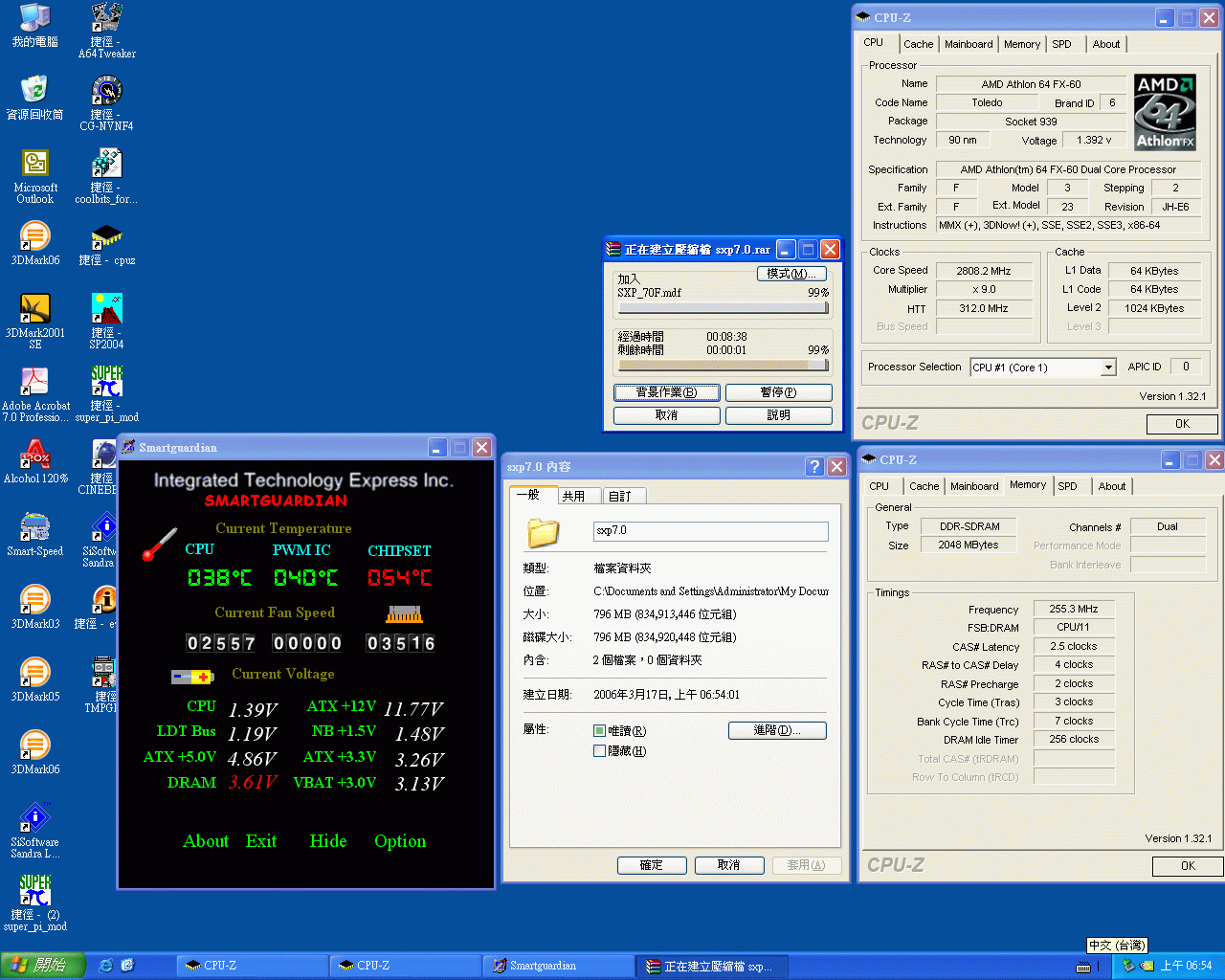Viewport: 1225px width, 980px height.
Task: Open the Recycle Bin desktop icon
Action: (35, 98)
